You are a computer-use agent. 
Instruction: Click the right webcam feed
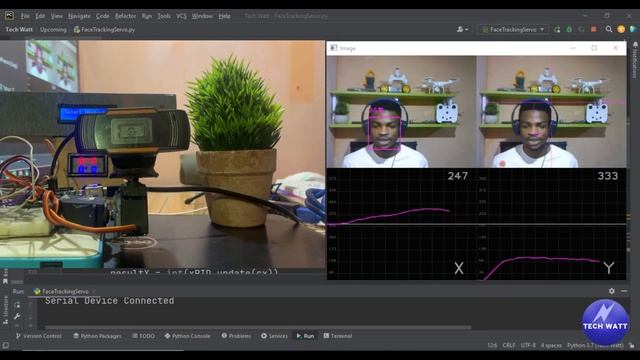click(551, 112)
